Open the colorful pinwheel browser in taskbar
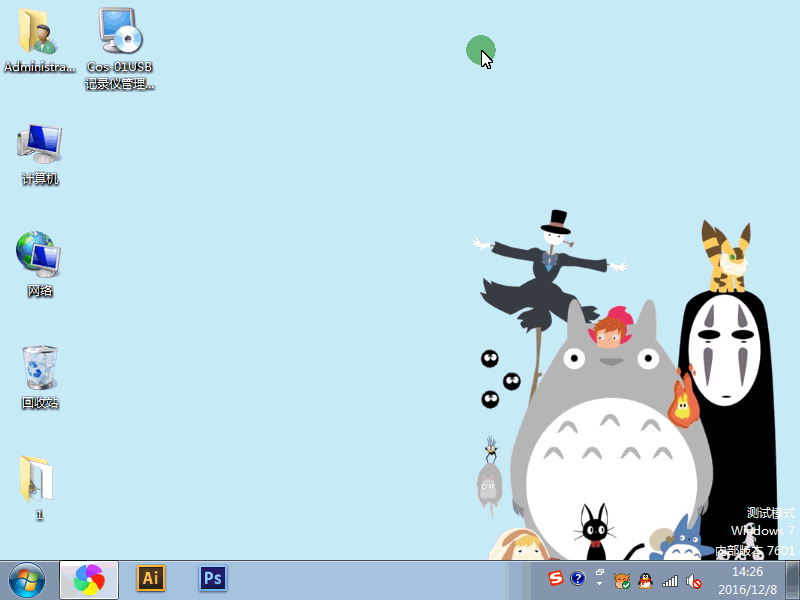The height and width of the screenshot is (600, 800). tap(89, 580)
